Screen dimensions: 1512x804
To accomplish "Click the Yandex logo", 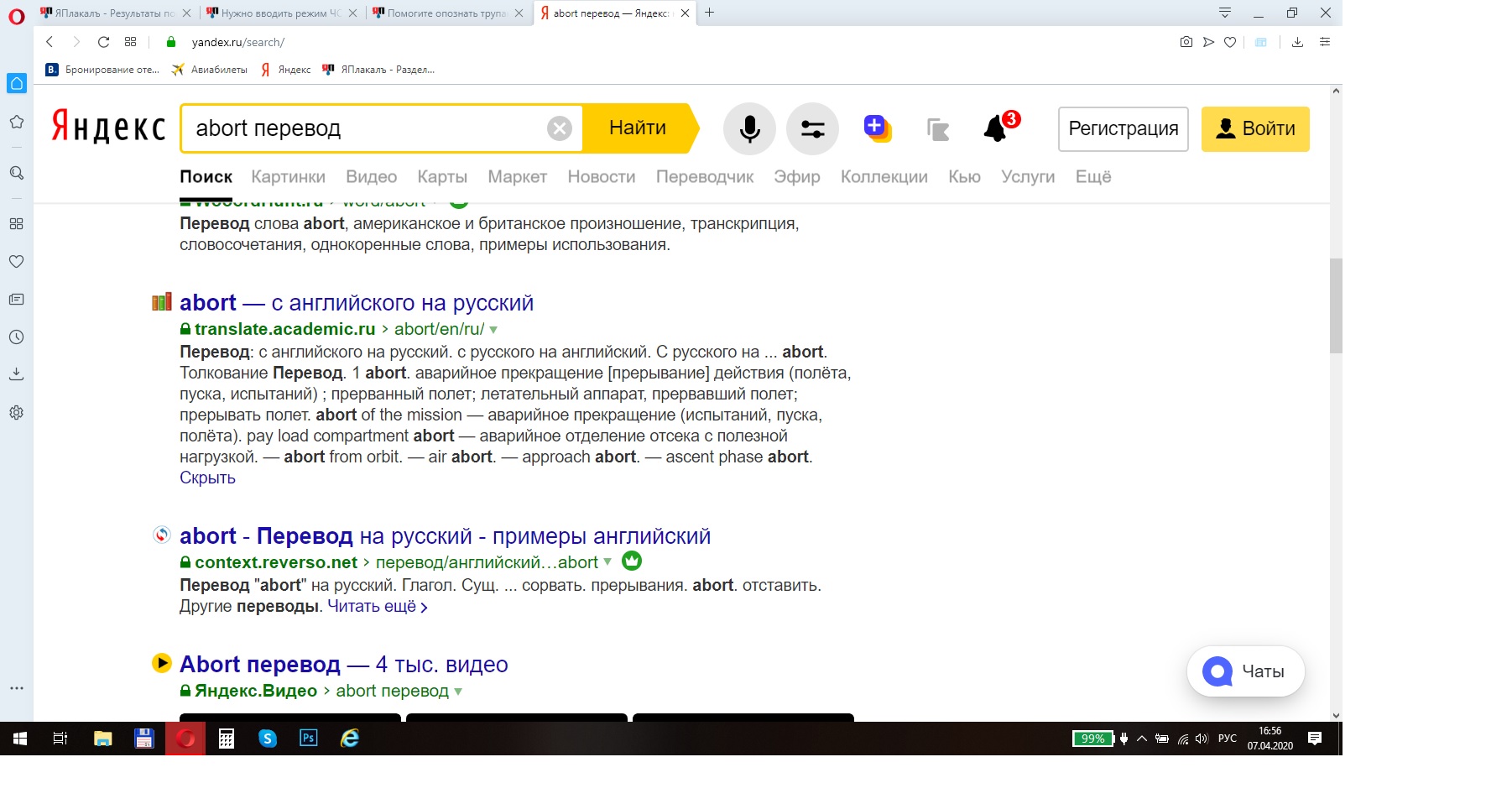I will (108, 127).
